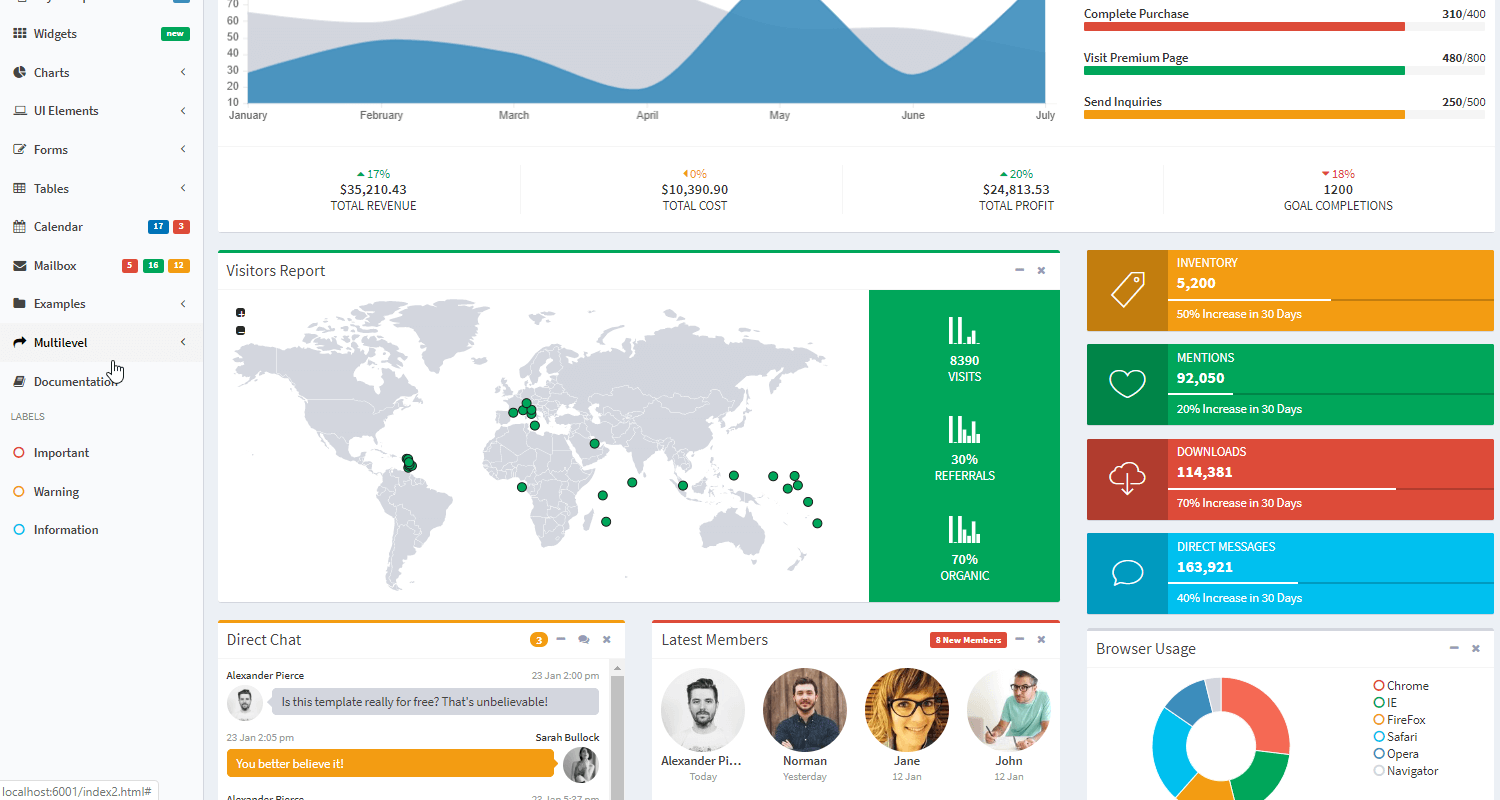Close the Browser Usage box

(x=1476, y=649)
